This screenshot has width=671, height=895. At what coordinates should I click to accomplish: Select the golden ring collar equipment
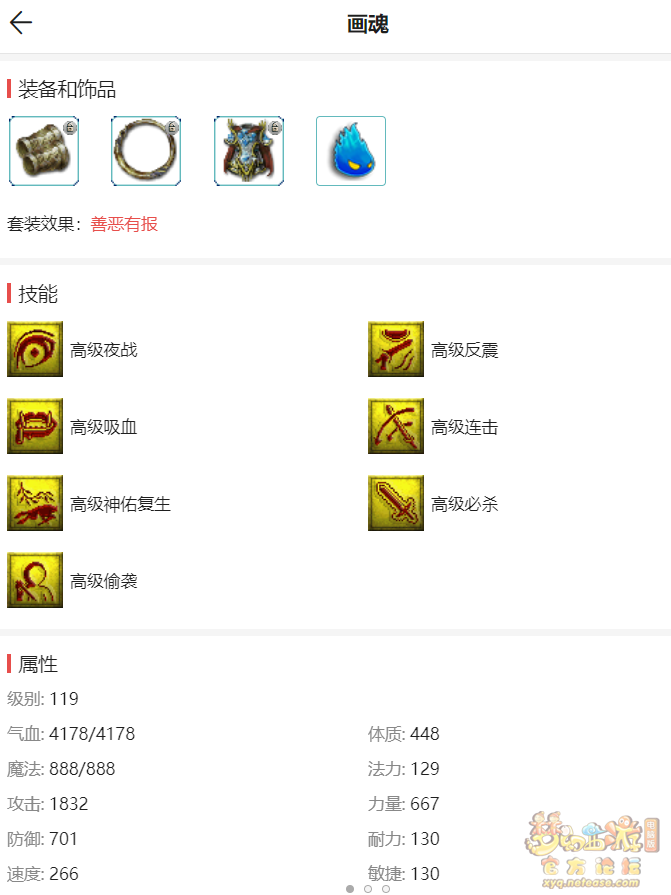coord(146,151)
